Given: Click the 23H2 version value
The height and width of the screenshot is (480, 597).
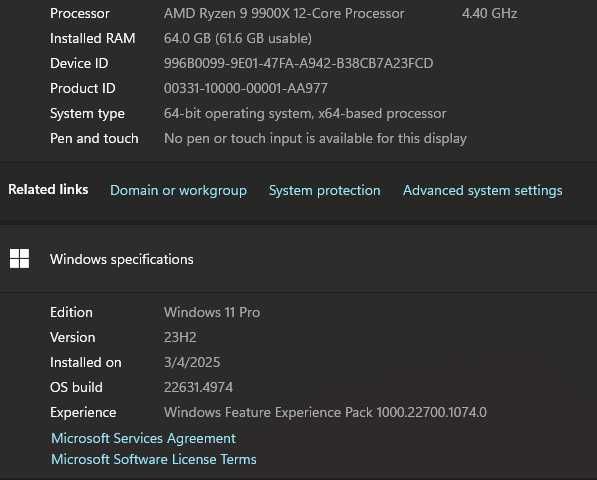Looking at the screenshot, I should (x=180, y=337).
